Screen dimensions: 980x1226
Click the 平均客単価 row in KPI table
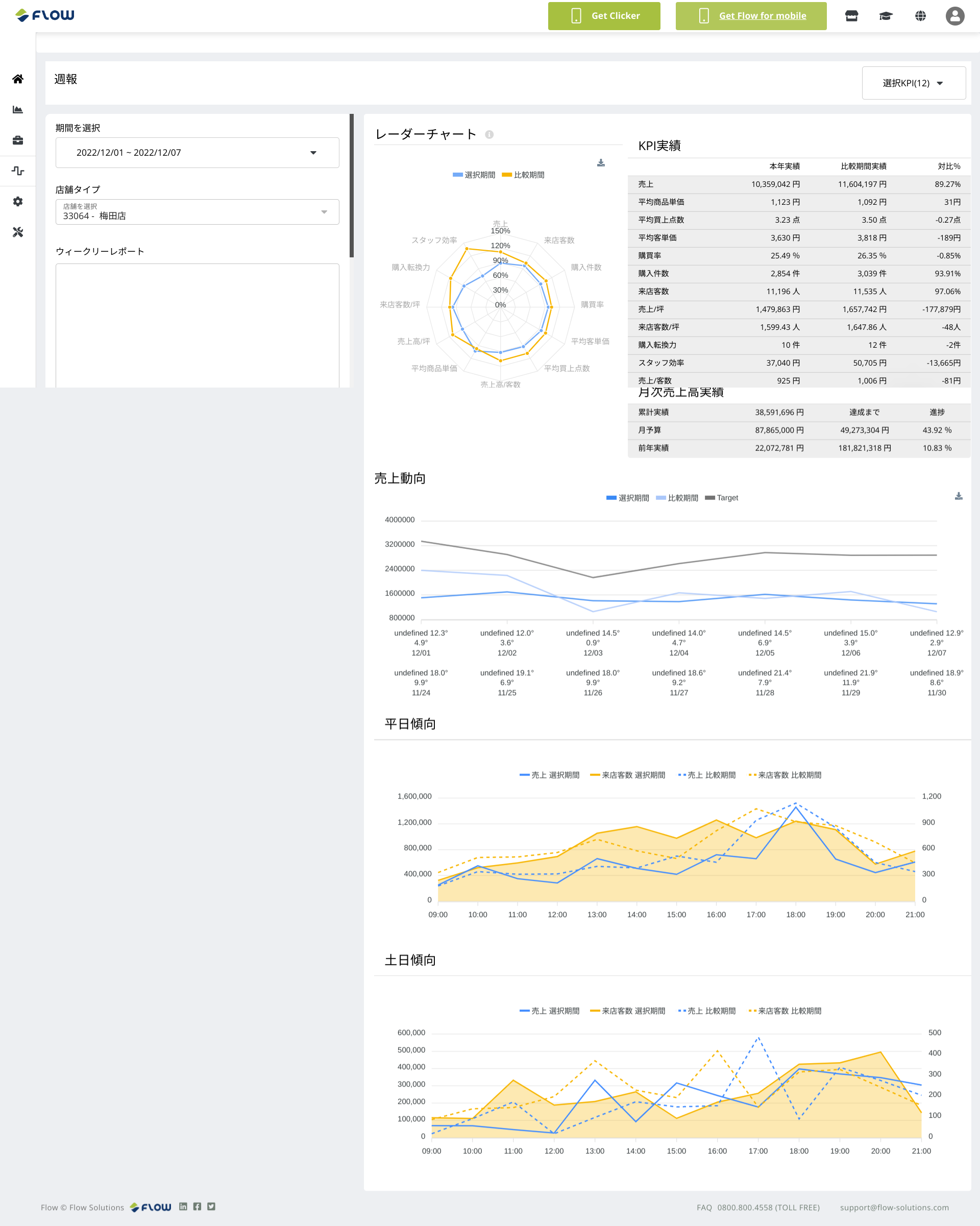pyautogui.click(x=799, y=238)
